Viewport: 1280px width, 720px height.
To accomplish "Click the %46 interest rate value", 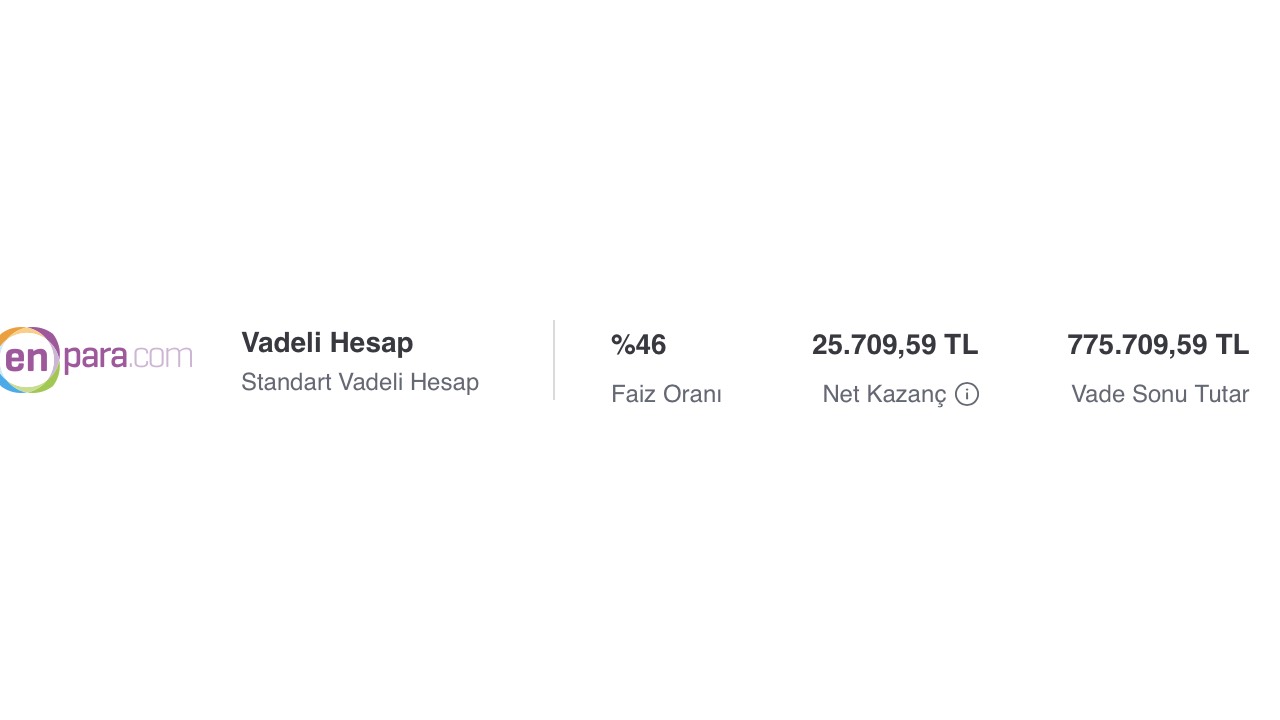I will (x=639, y=345).
